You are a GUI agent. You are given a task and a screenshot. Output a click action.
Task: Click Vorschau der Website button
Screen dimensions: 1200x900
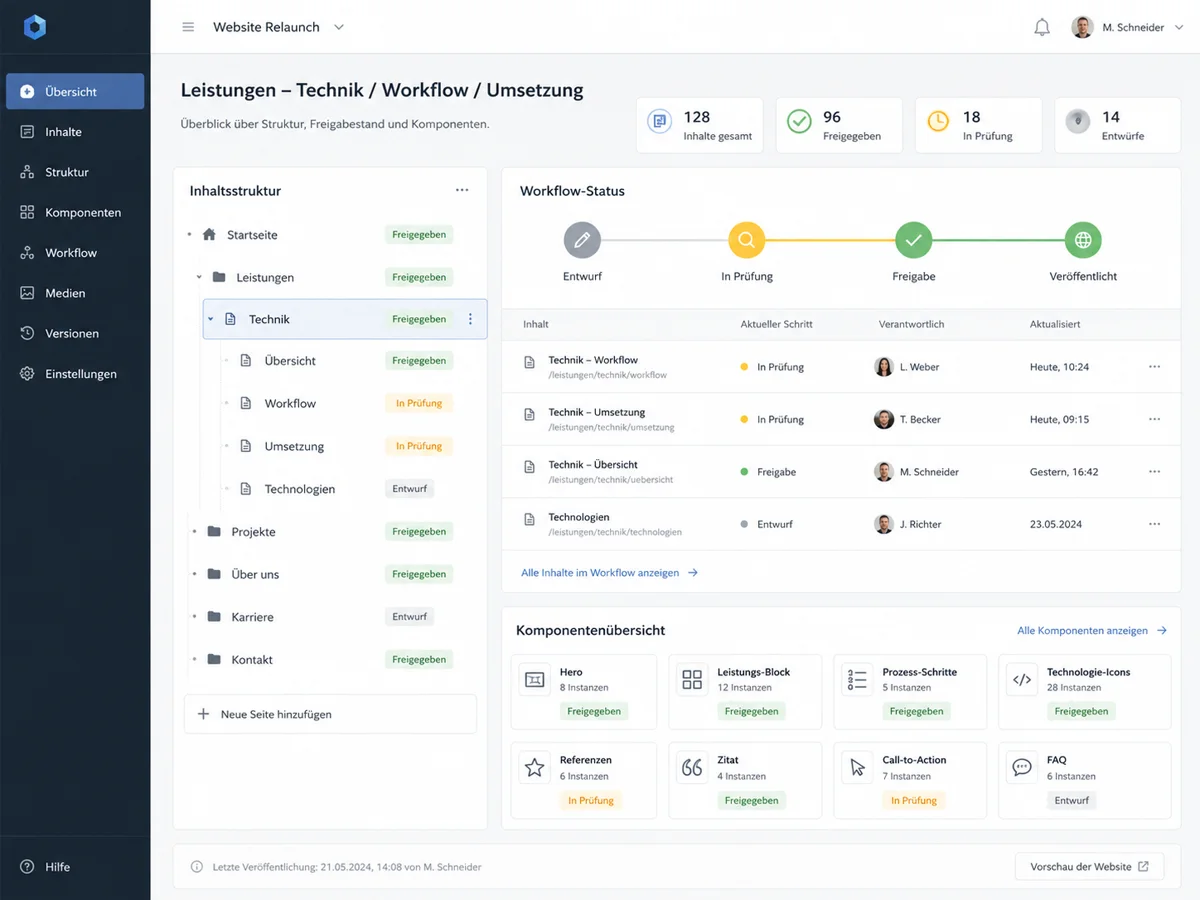point(1089,867)
